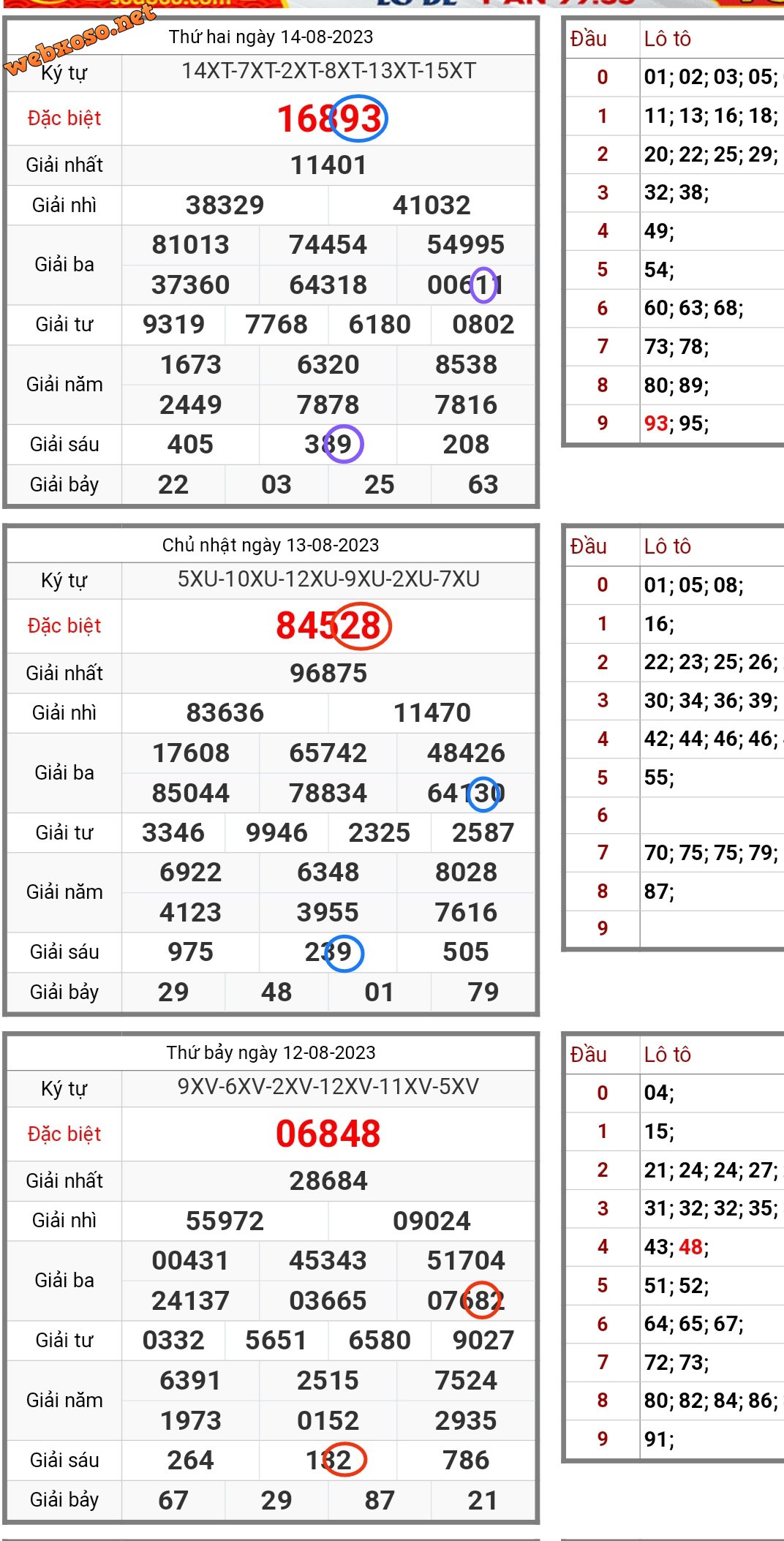
Task: Click the special prize number 84528
Action: tap(329, 626)
